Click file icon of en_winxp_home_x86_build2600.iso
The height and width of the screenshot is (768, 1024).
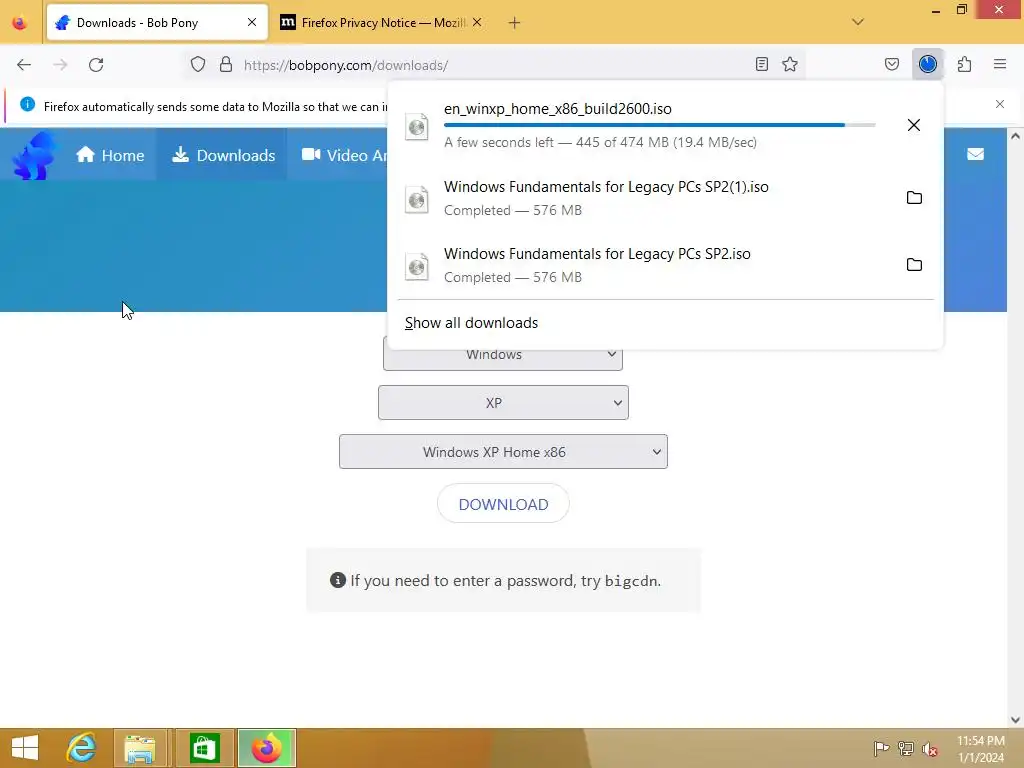coord(417,126)
